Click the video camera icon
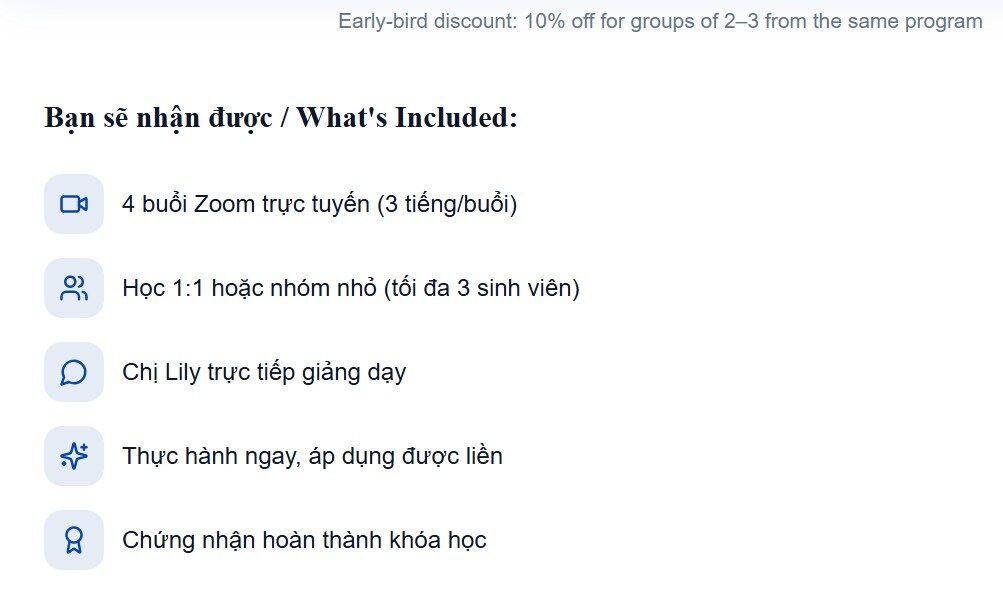The height and width of the screenshot is (597, 1003). tap(74, 204)
